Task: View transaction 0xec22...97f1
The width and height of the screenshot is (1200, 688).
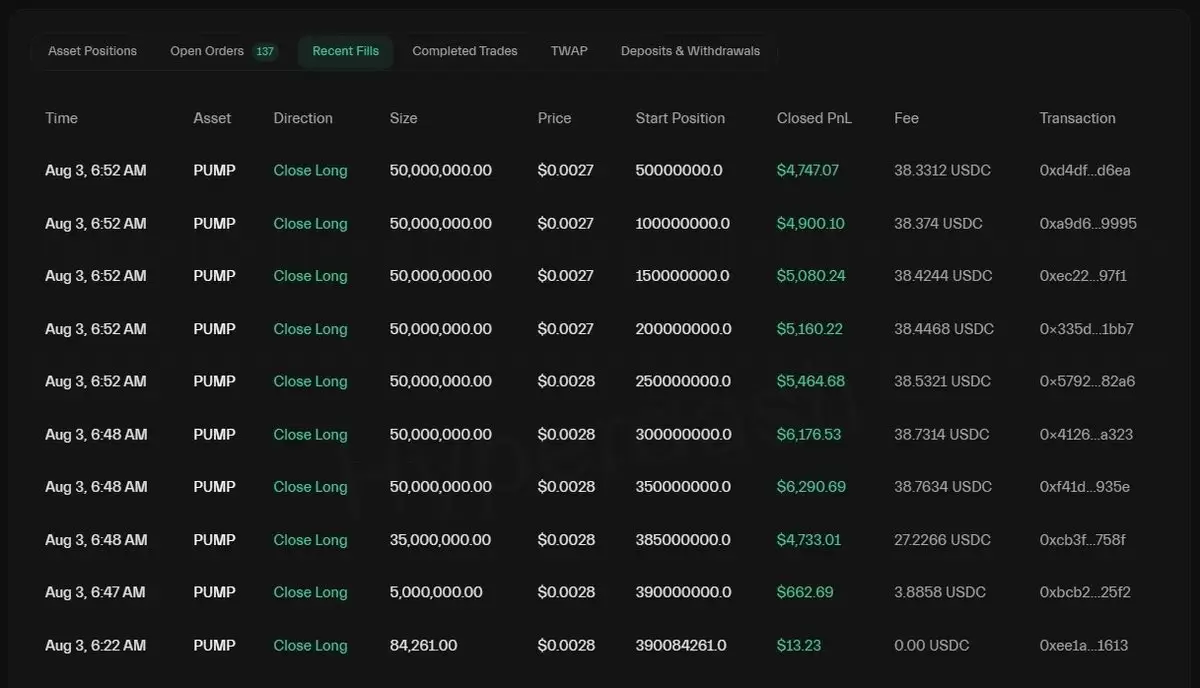Action: click(x=1083, y=276)
